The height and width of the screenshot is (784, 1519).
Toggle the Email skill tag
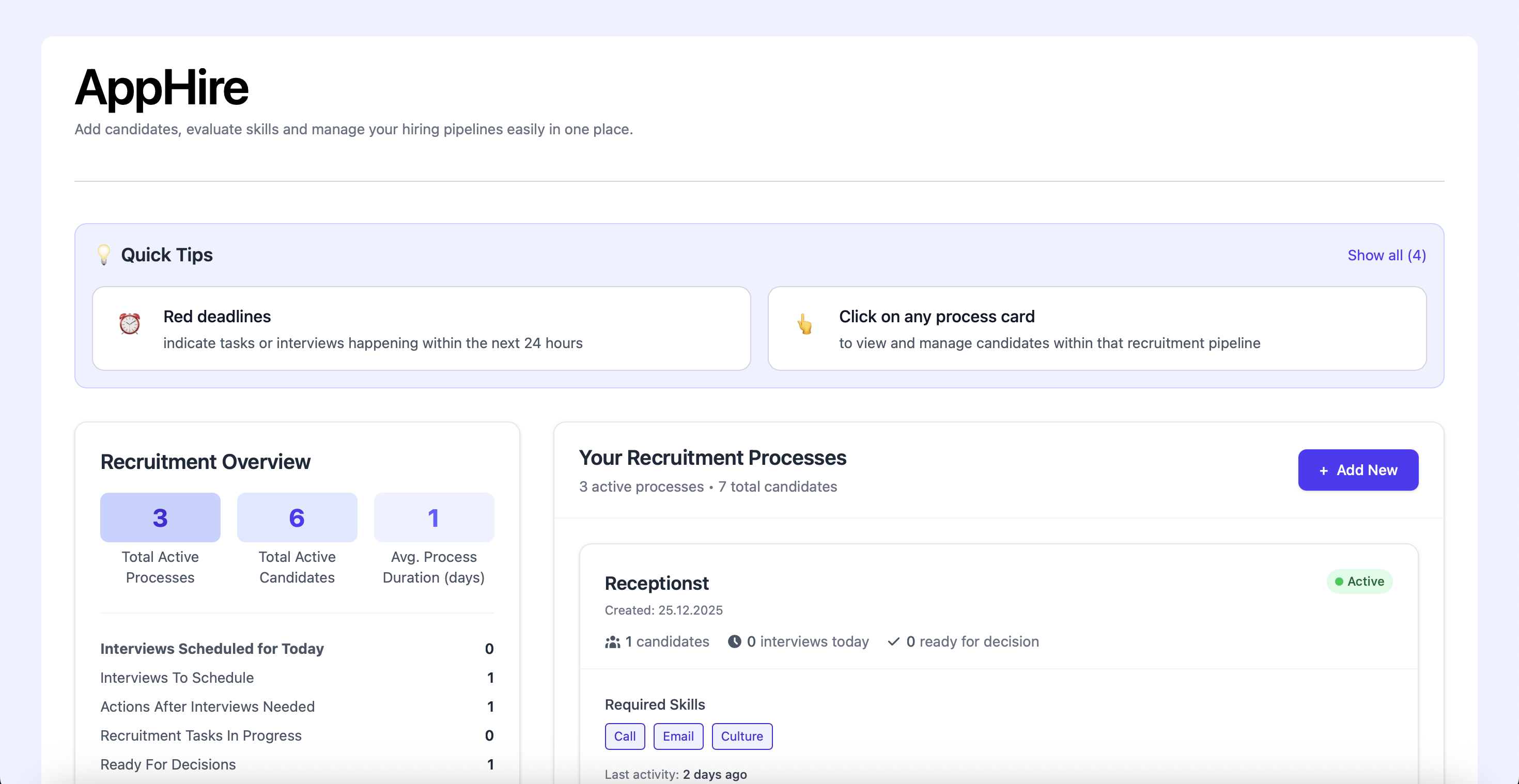[678, 736]
